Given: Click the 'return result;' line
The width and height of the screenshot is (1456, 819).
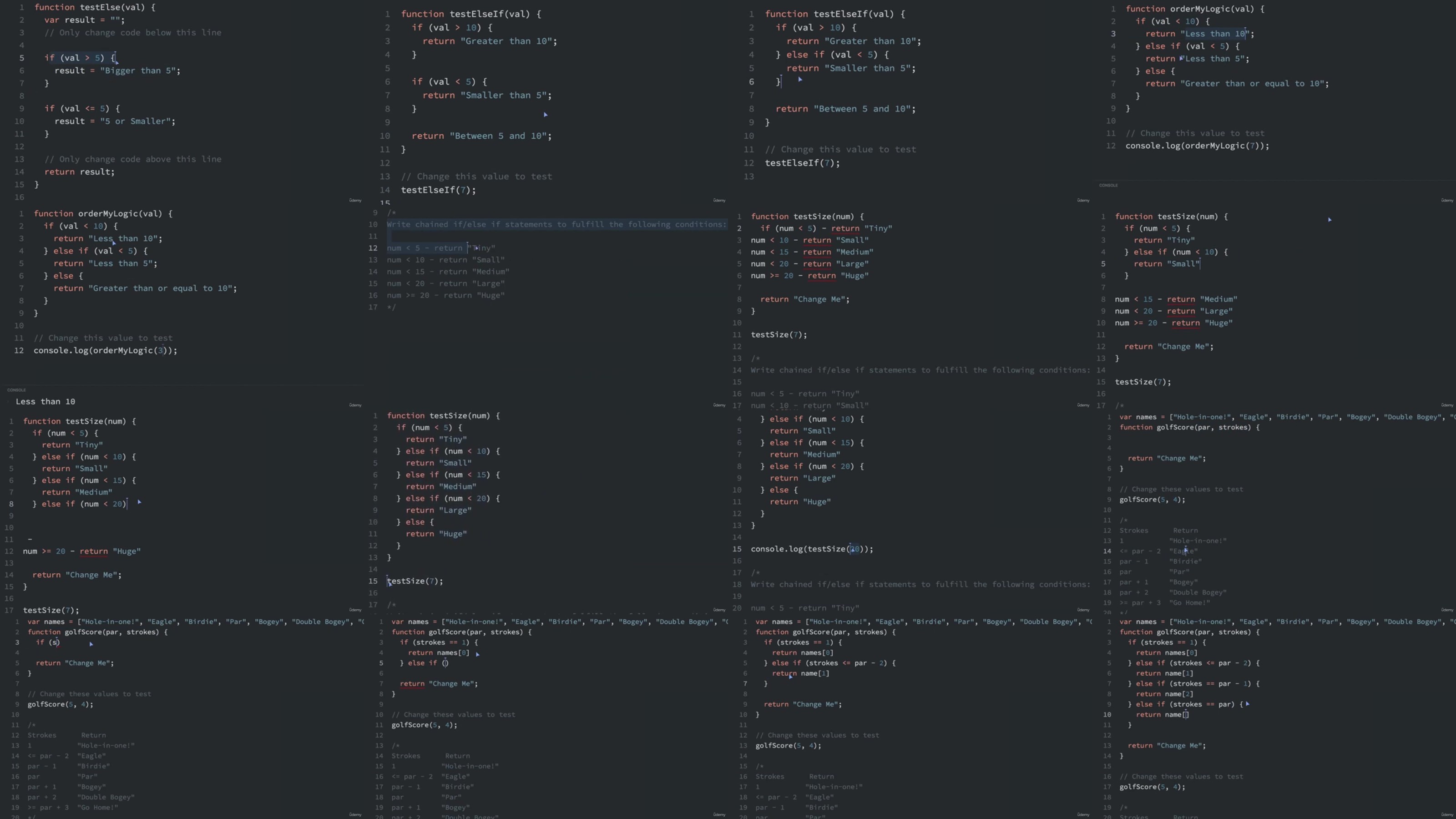Looking at the screenshot, I should (x=79, y=172).
